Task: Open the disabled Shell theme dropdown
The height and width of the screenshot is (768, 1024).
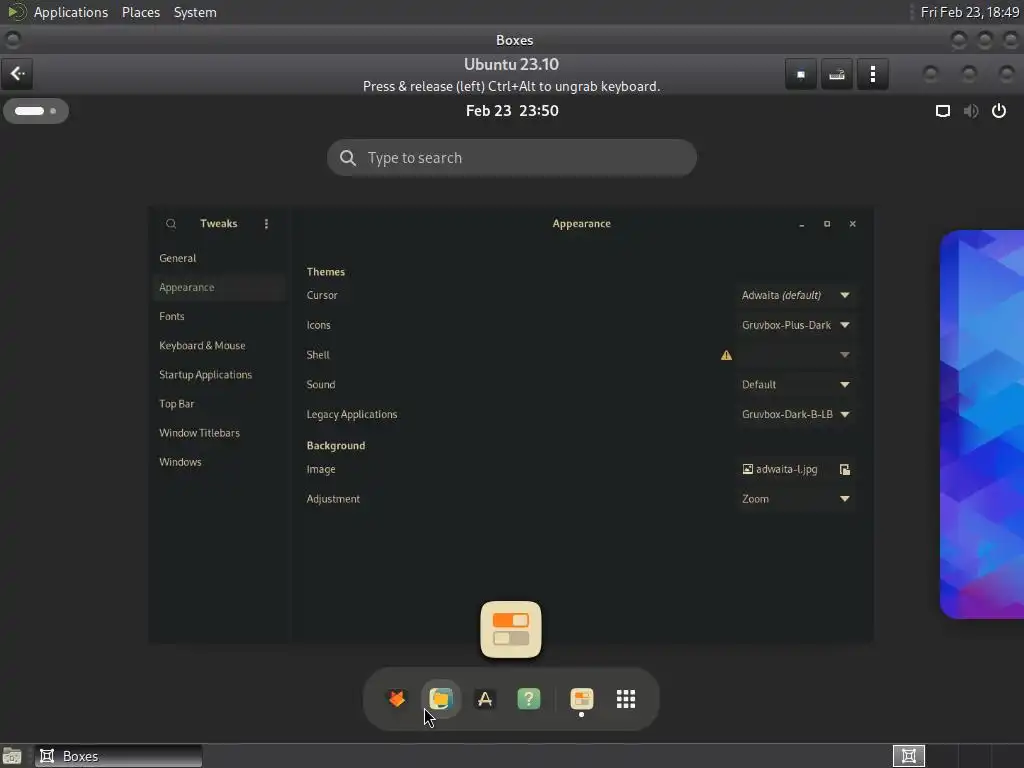Action: click(x=795, y=355)
